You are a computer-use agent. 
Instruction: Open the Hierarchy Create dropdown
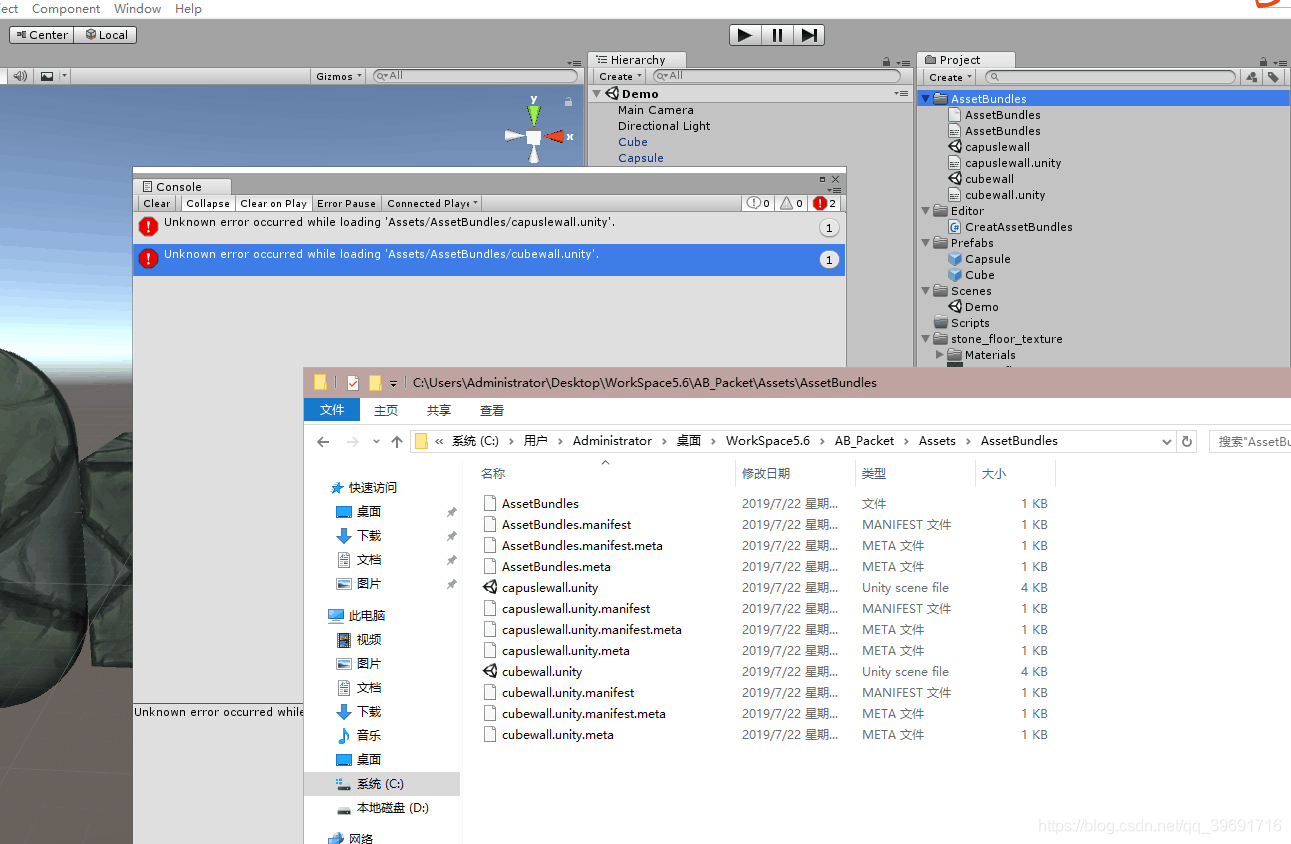click(x=619, y=77)
